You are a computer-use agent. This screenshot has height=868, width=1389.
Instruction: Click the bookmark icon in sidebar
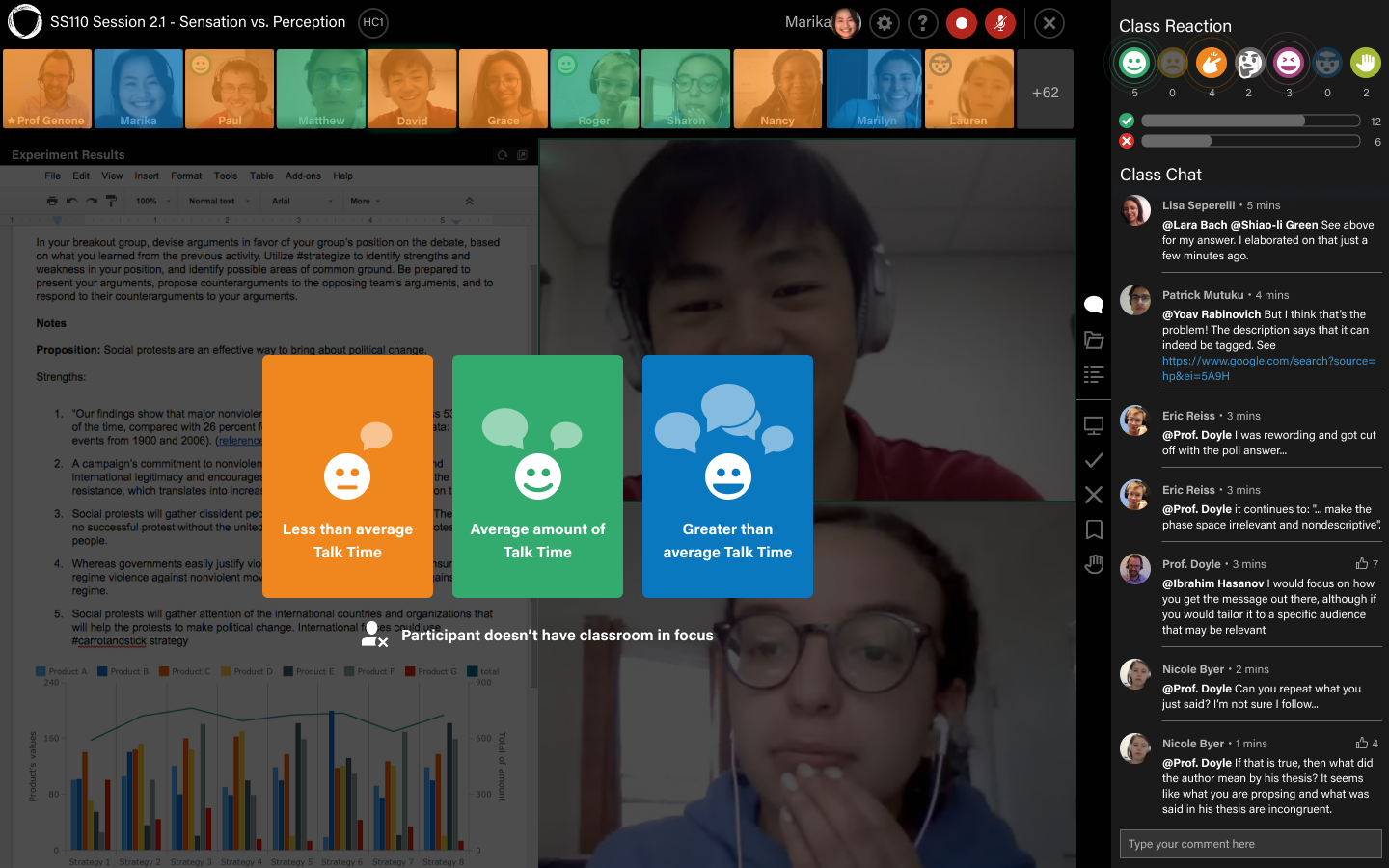point(1094,529)
